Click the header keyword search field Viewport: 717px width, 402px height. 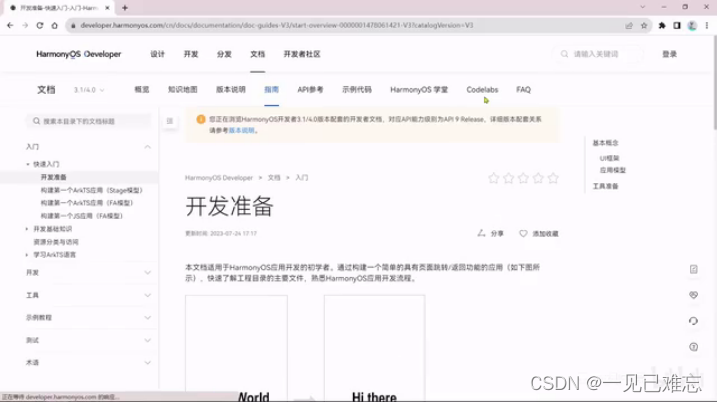[599, 54]
